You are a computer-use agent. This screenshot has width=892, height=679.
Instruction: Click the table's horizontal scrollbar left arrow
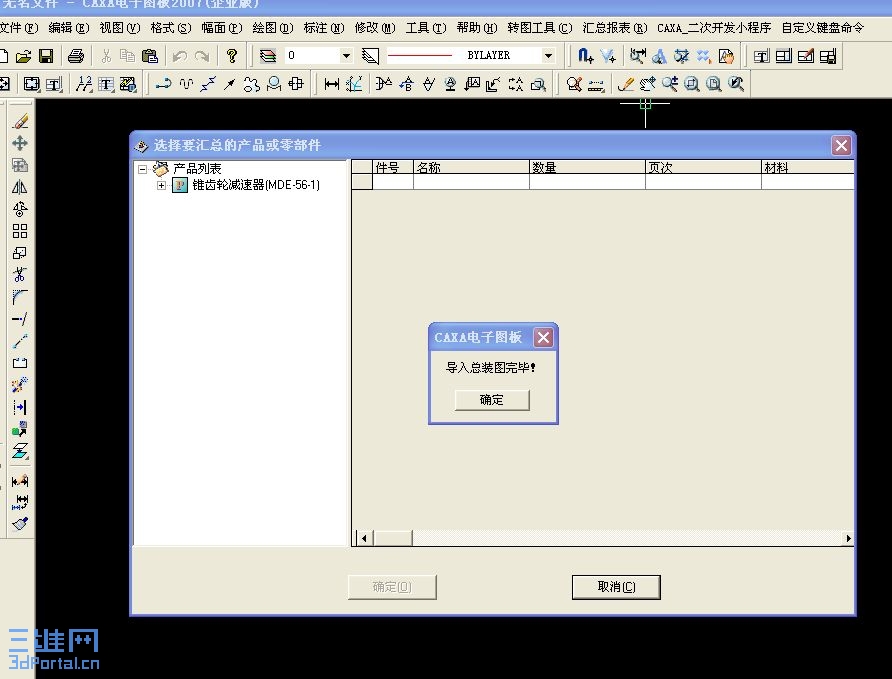click(x=364, y=538)
